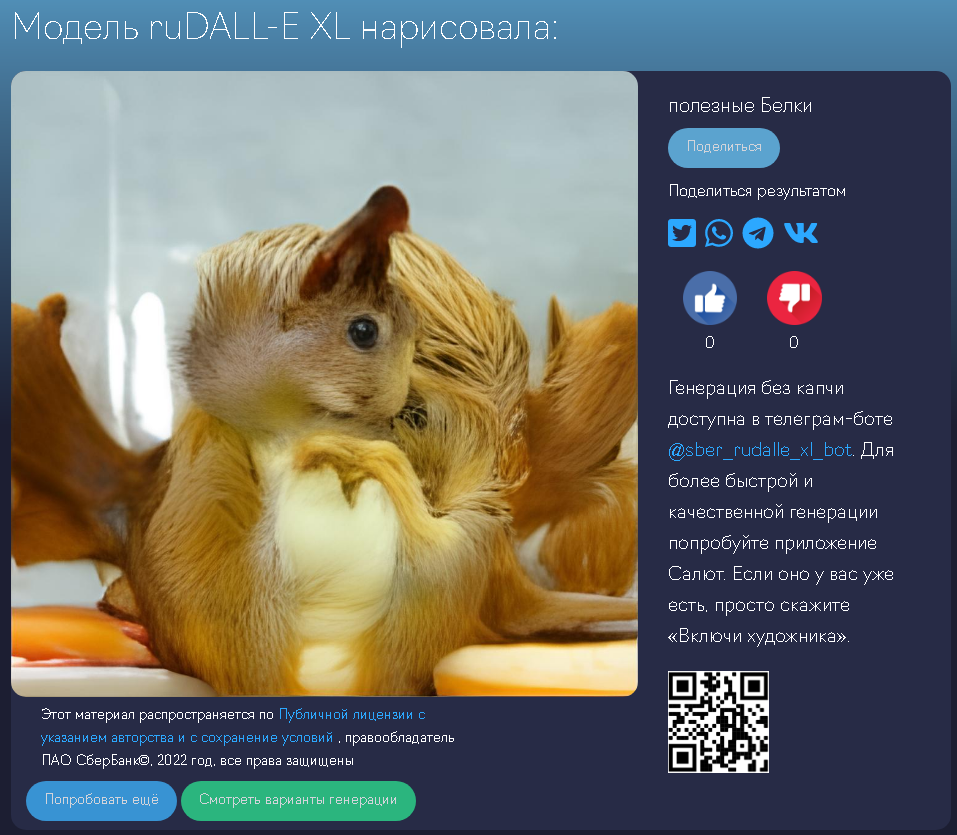Viewport: 957px width, 835px height.
Task: Open Смотреть варианты генерации
Action: point(298,800)
